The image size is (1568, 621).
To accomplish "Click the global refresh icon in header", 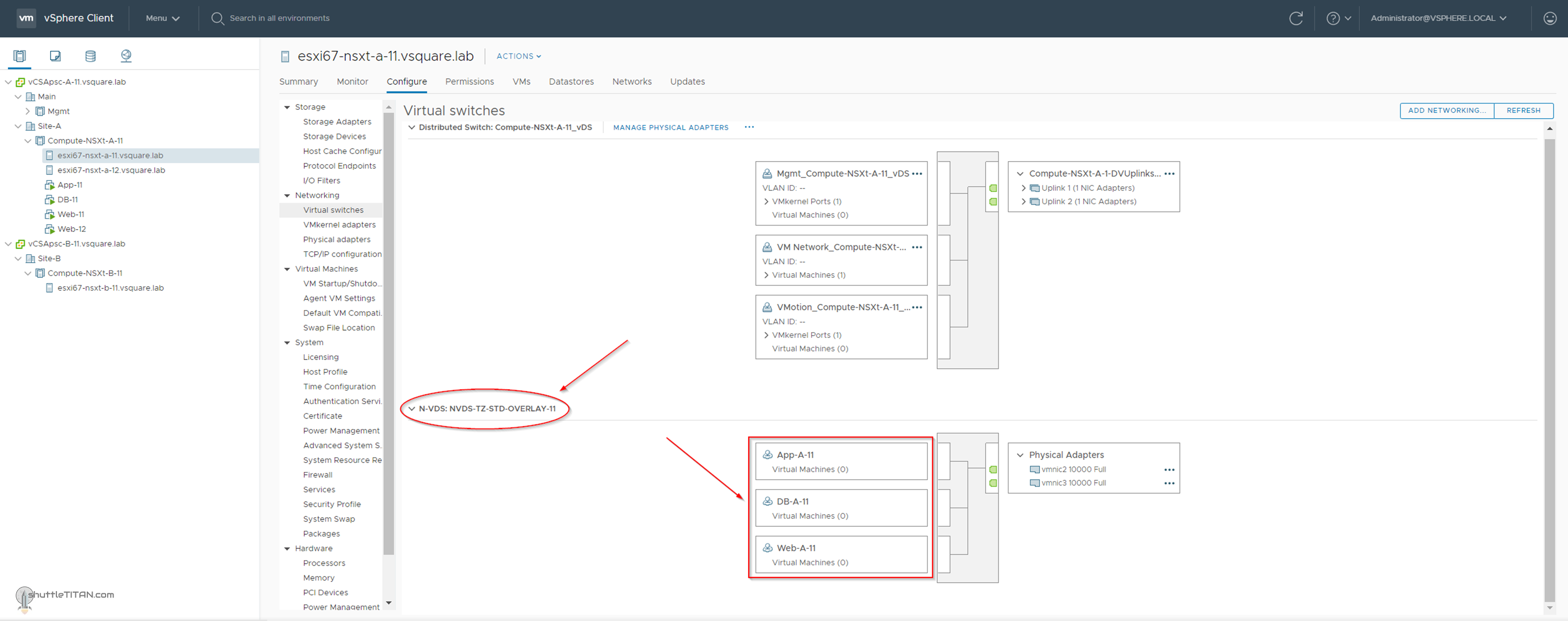I will click(1296, 18).
